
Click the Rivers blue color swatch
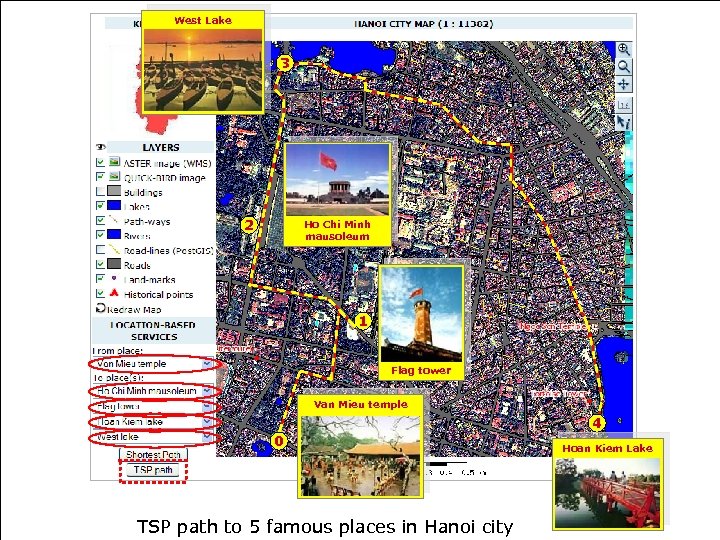(114, 235)
